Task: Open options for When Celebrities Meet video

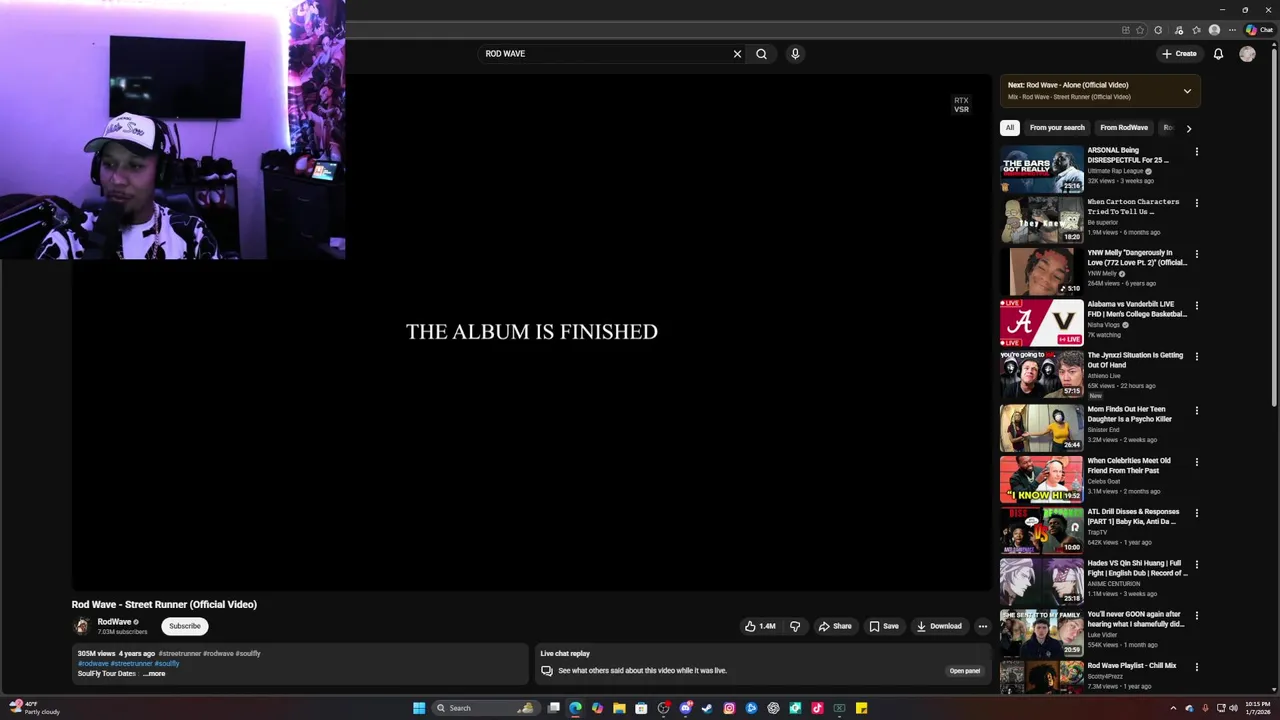Action: coord(1196,462)
